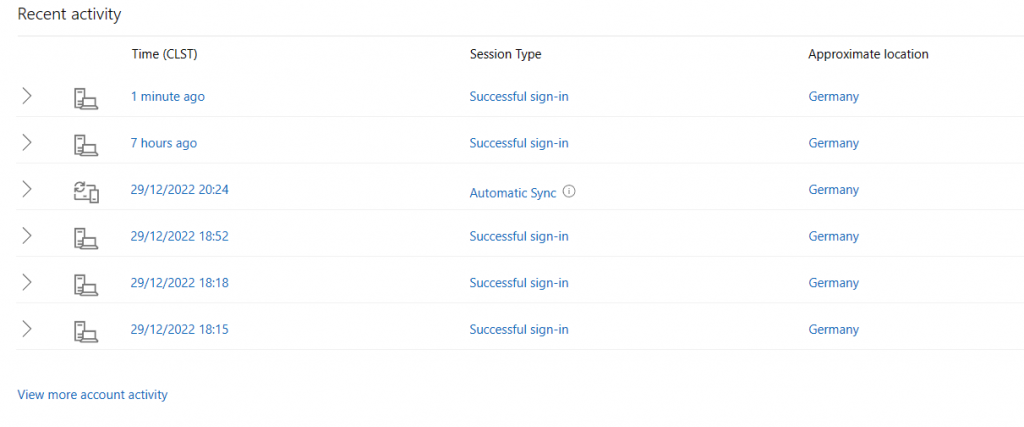
Task: Click device icon for 29/12/2022 18:18 row
Action: pos(85,285)
